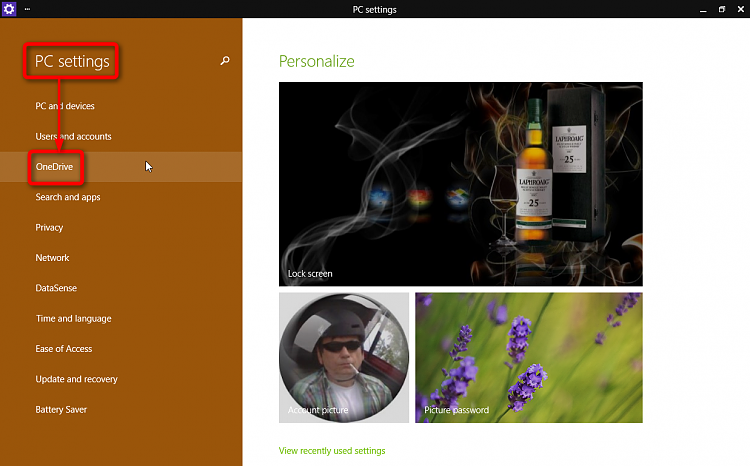
Task: Select the Network category
Action: 52,258
